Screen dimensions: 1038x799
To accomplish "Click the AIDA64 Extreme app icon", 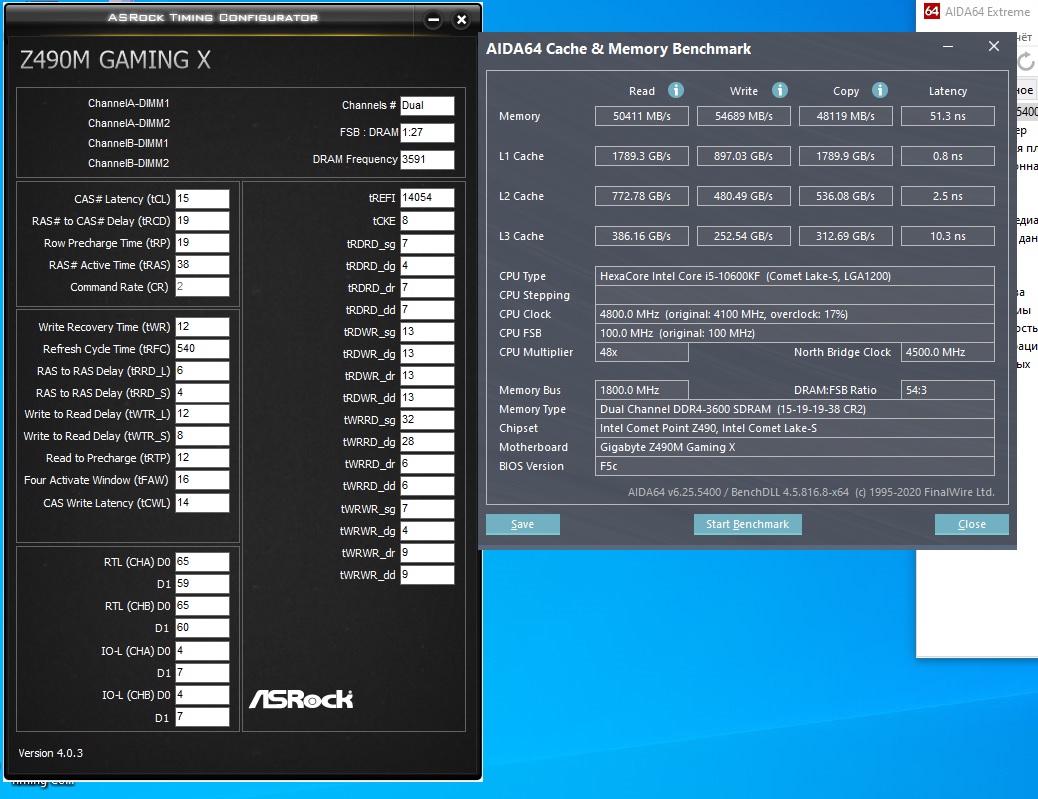I will tap(932, 11).
